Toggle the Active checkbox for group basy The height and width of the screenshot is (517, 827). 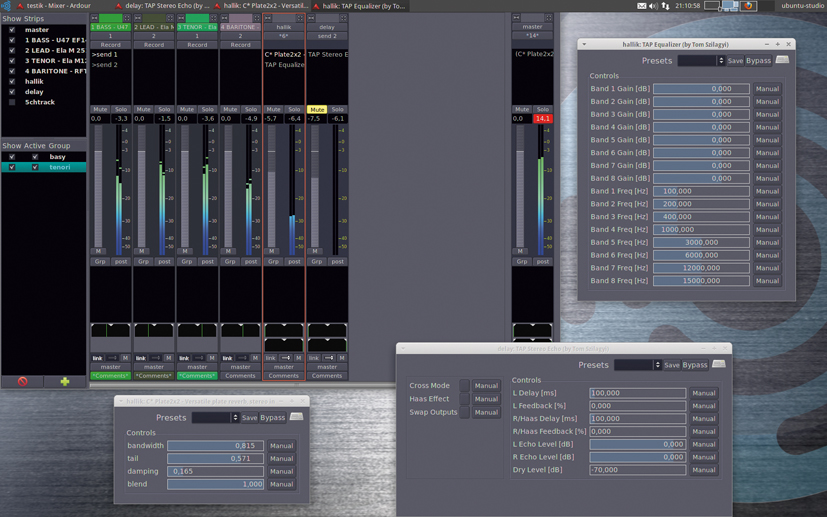35,157
